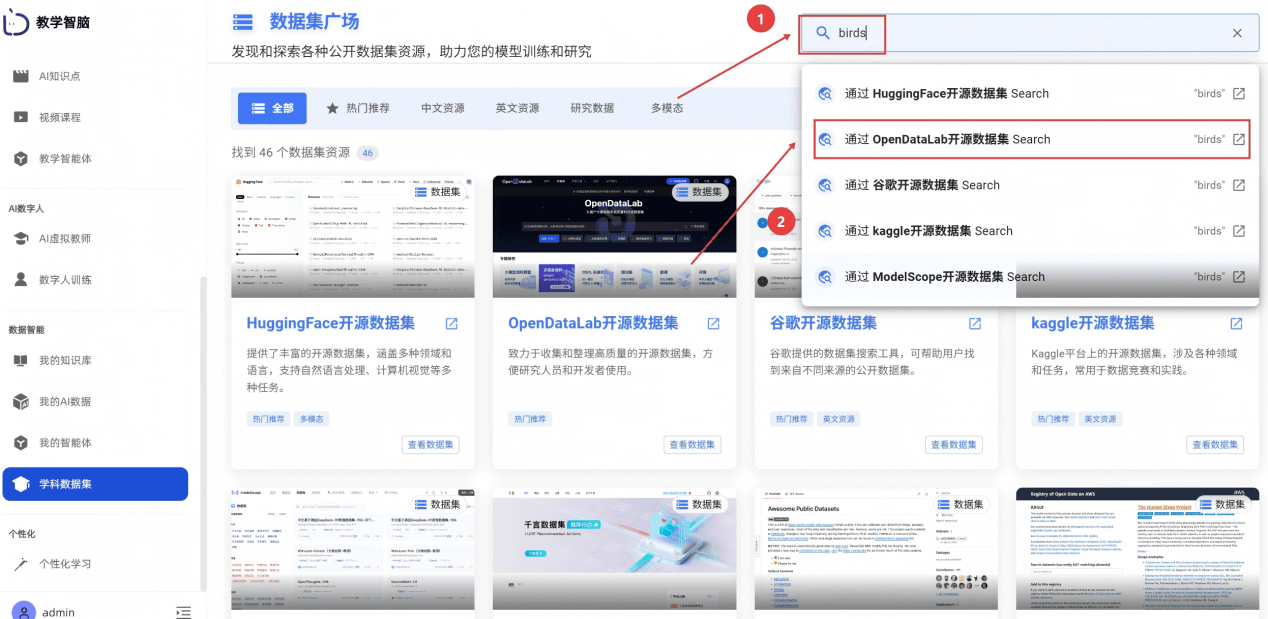The image size is (1268, 619).
Task: Choose 通过 ModelScope开源数据集 Search suggestion
Action: (x=1030, y=277)
